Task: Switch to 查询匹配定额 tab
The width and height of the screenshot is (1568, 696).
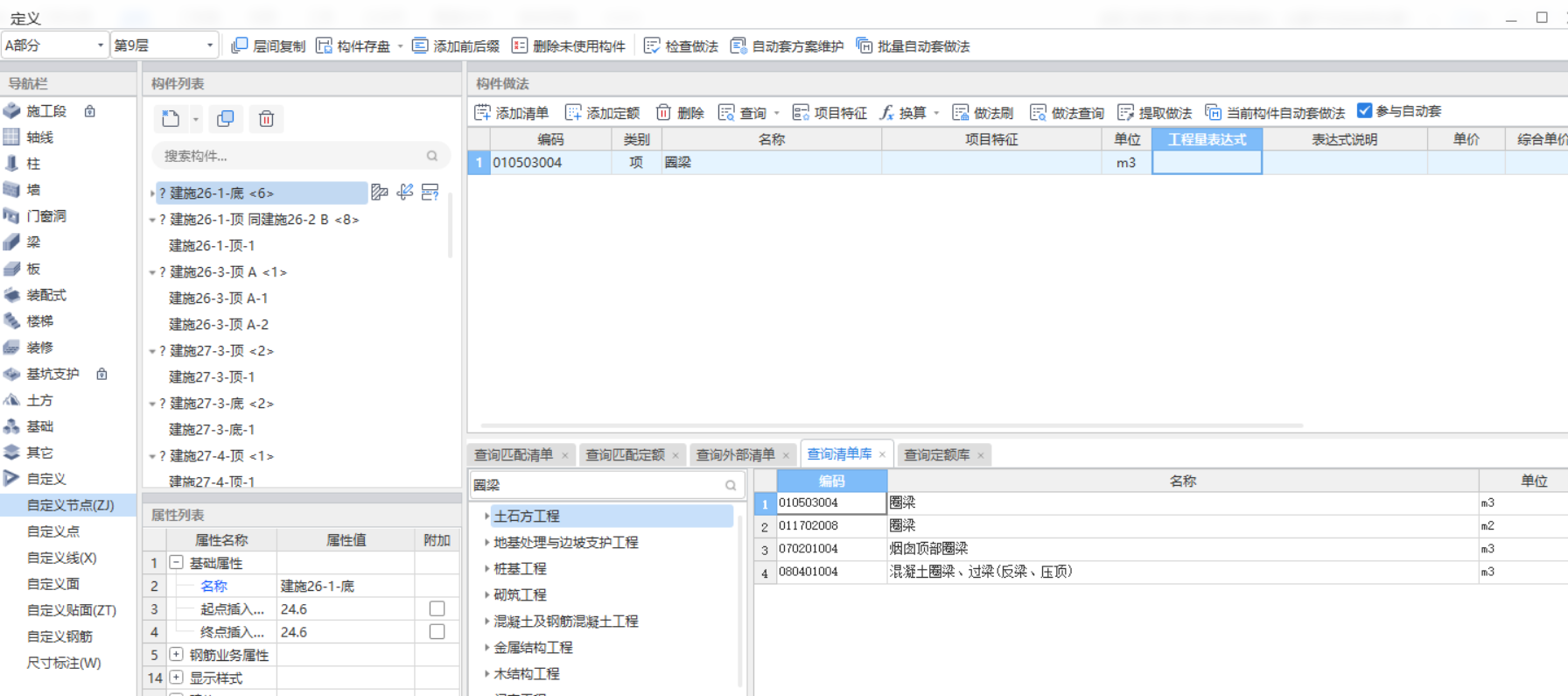Action: click(x=625, y=455)
